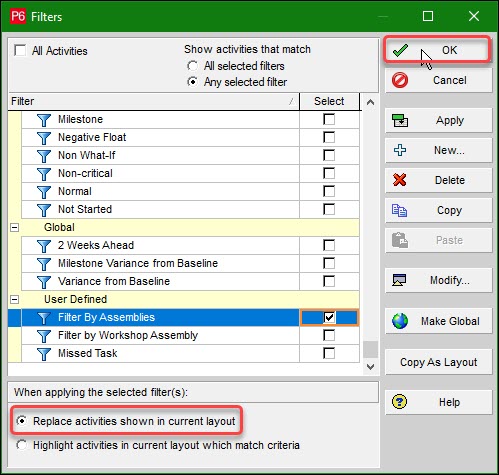Make the selected filter Global
Screen dimensions: 499x475
click(x=439, y=321)
